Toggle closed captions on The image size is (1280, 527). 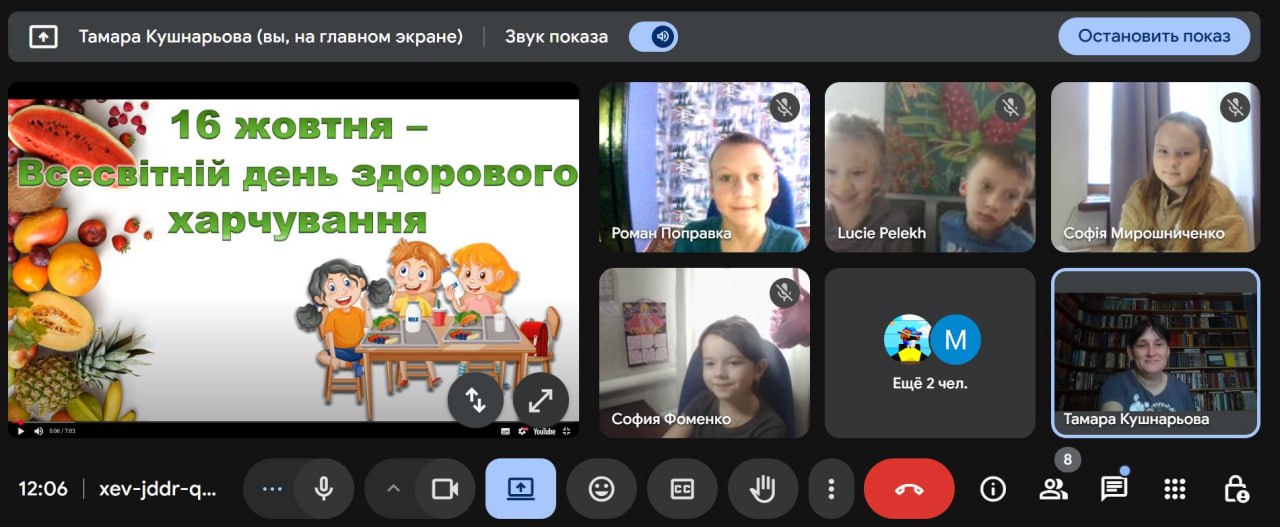click(x=682, y=488)
